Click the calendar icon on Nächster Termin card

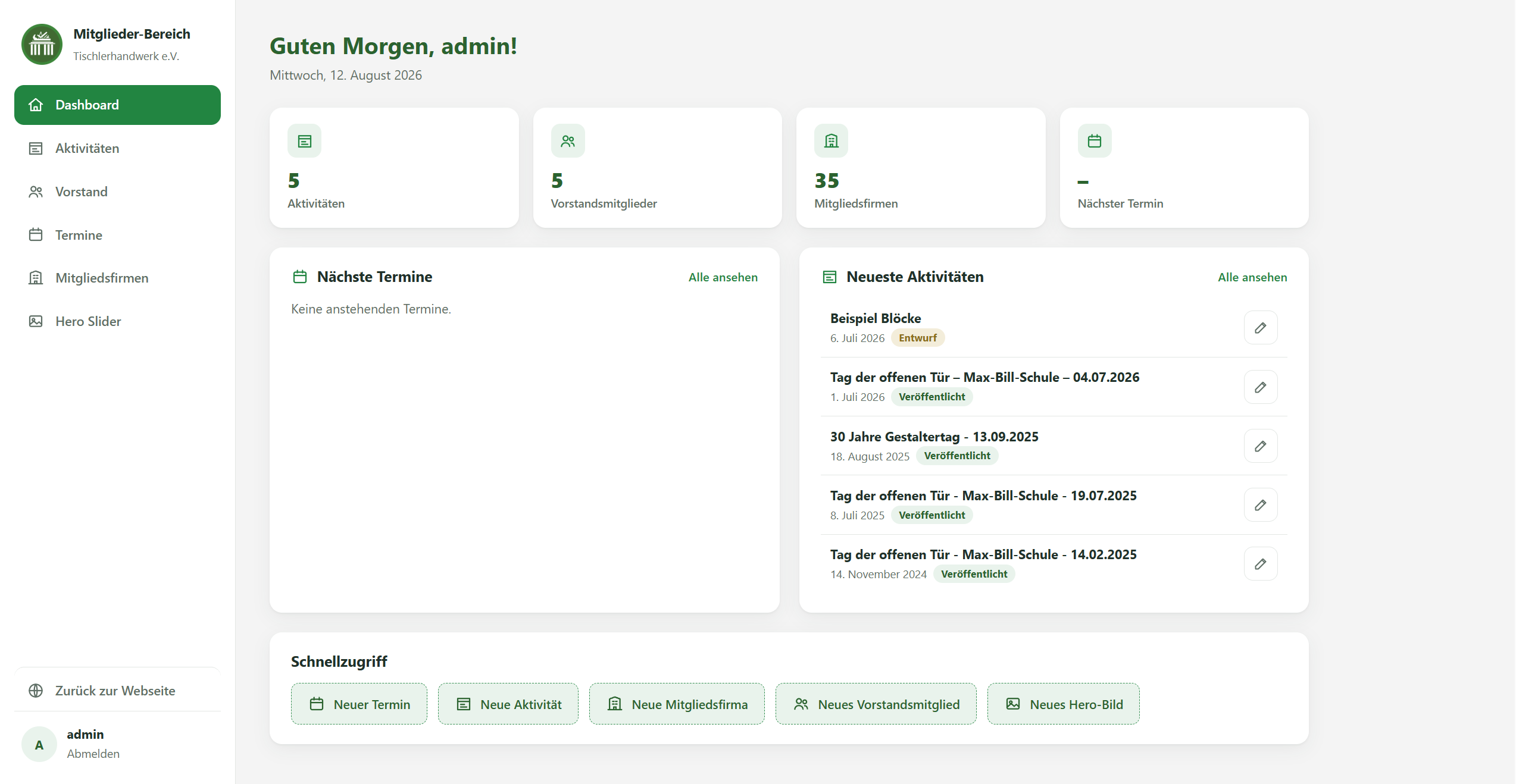[1095, 141]
